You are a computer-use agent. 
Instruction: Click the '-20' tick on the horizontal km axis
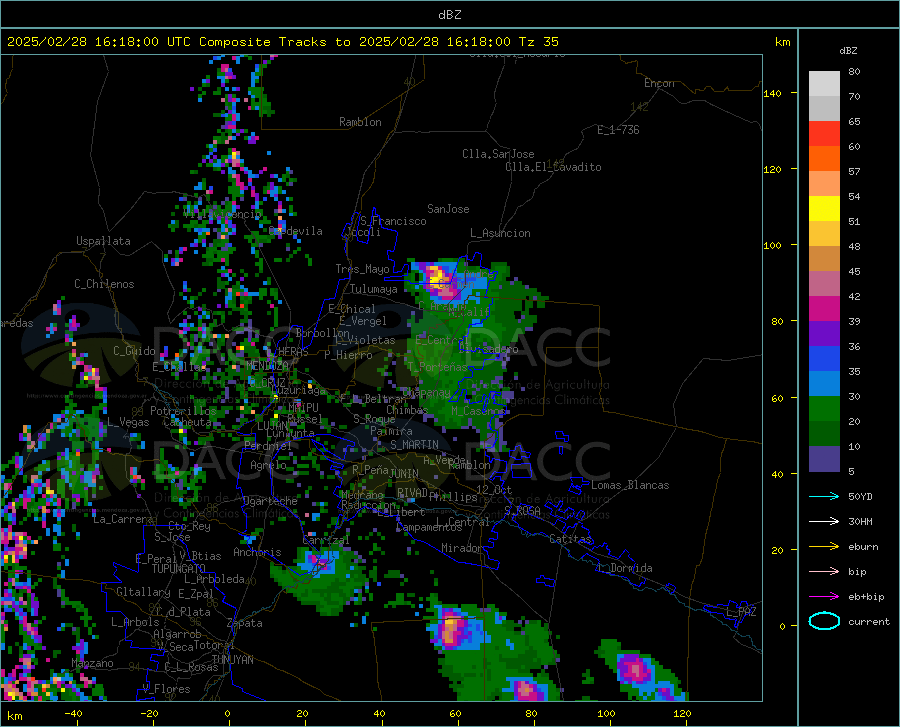coord(149,713)
